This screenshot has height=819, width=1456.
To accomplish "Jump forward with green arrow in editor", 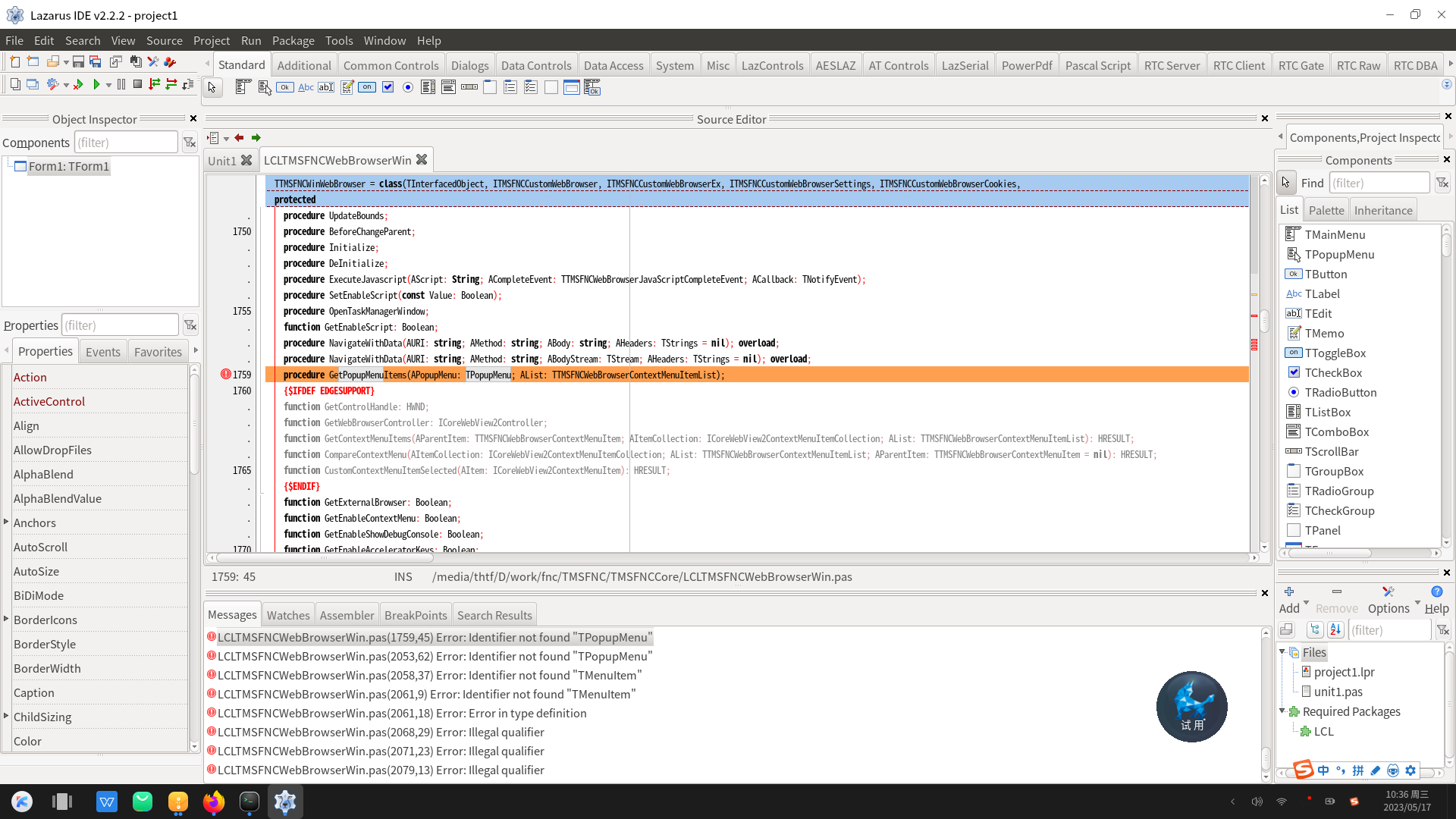I will pyautogui.click(x=256, y=138).
